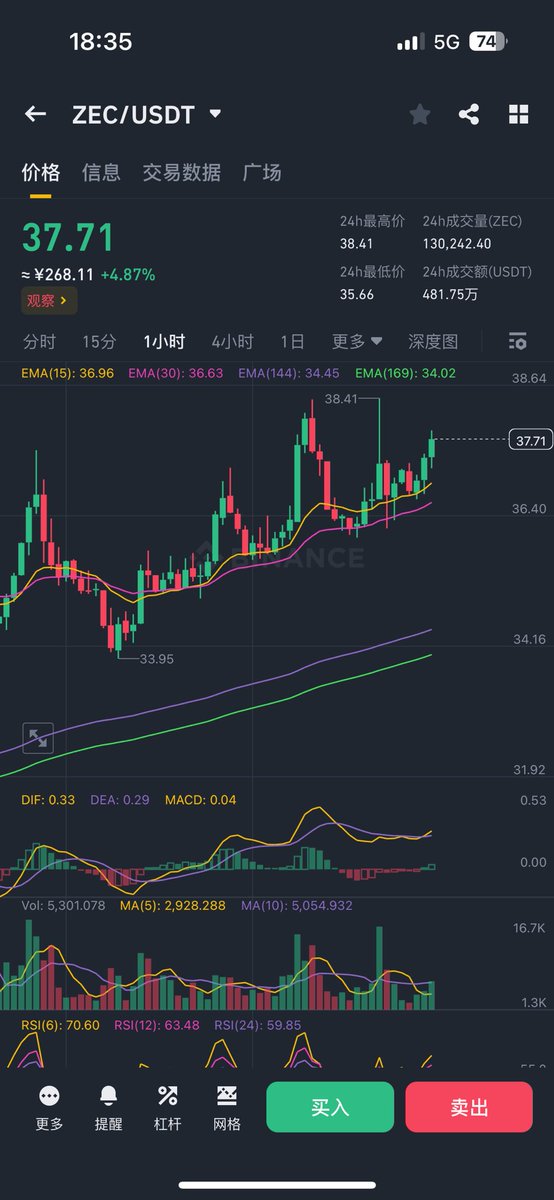
Task: Open 杠杆 margin trading icon
Action: pos(168,1108)
